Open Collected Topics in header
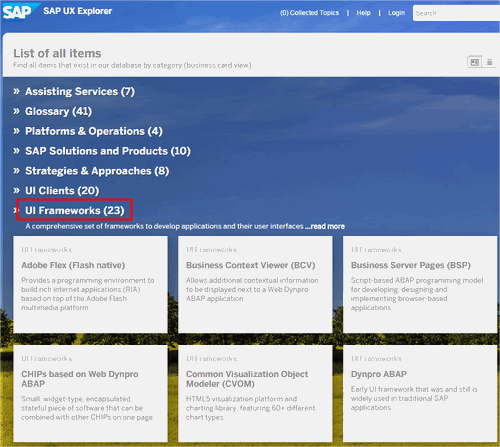Viewport: 500px width, 447px height. 309,13
